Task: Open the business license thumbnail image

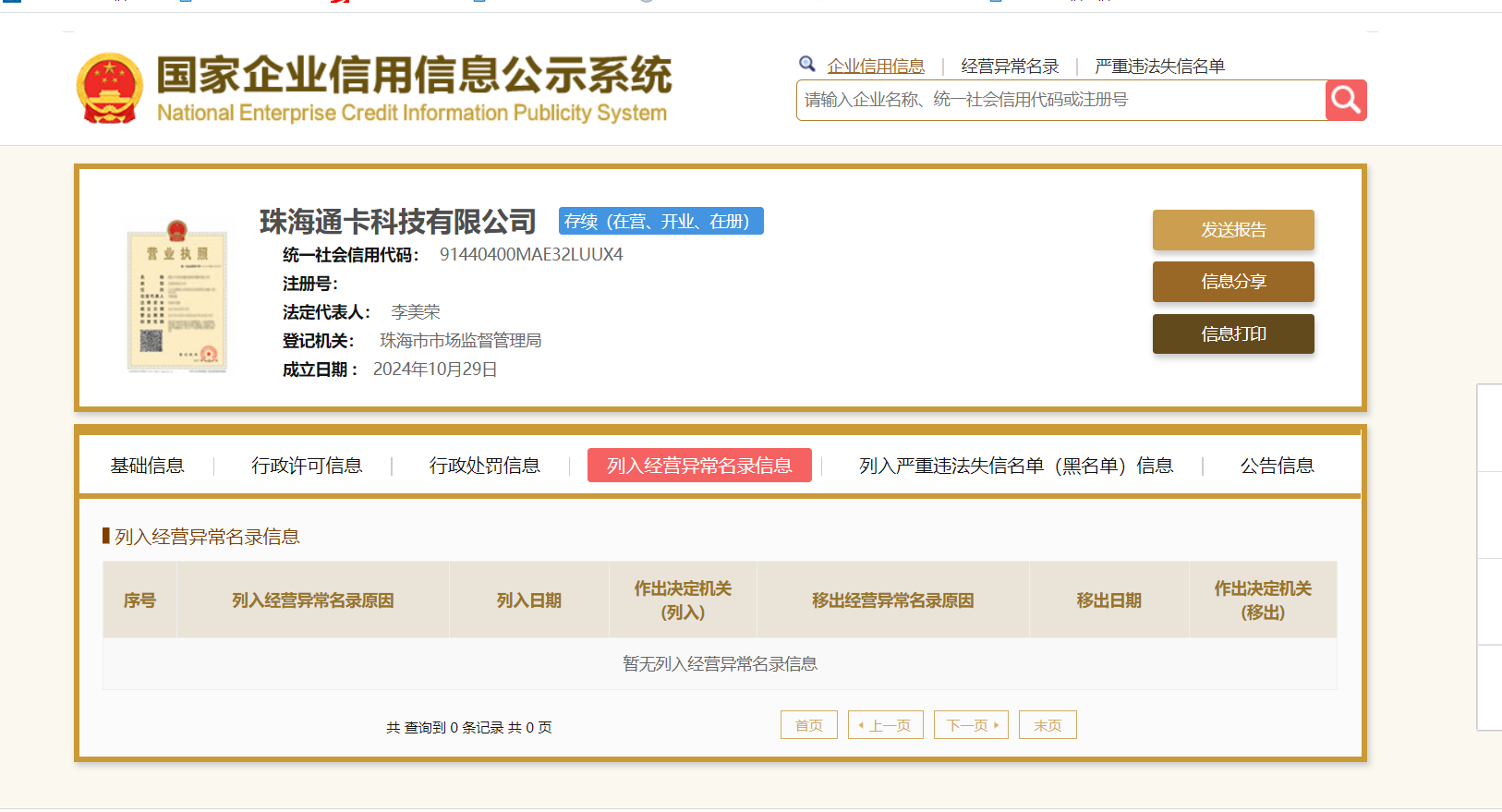Action: [x=177, y=297]
